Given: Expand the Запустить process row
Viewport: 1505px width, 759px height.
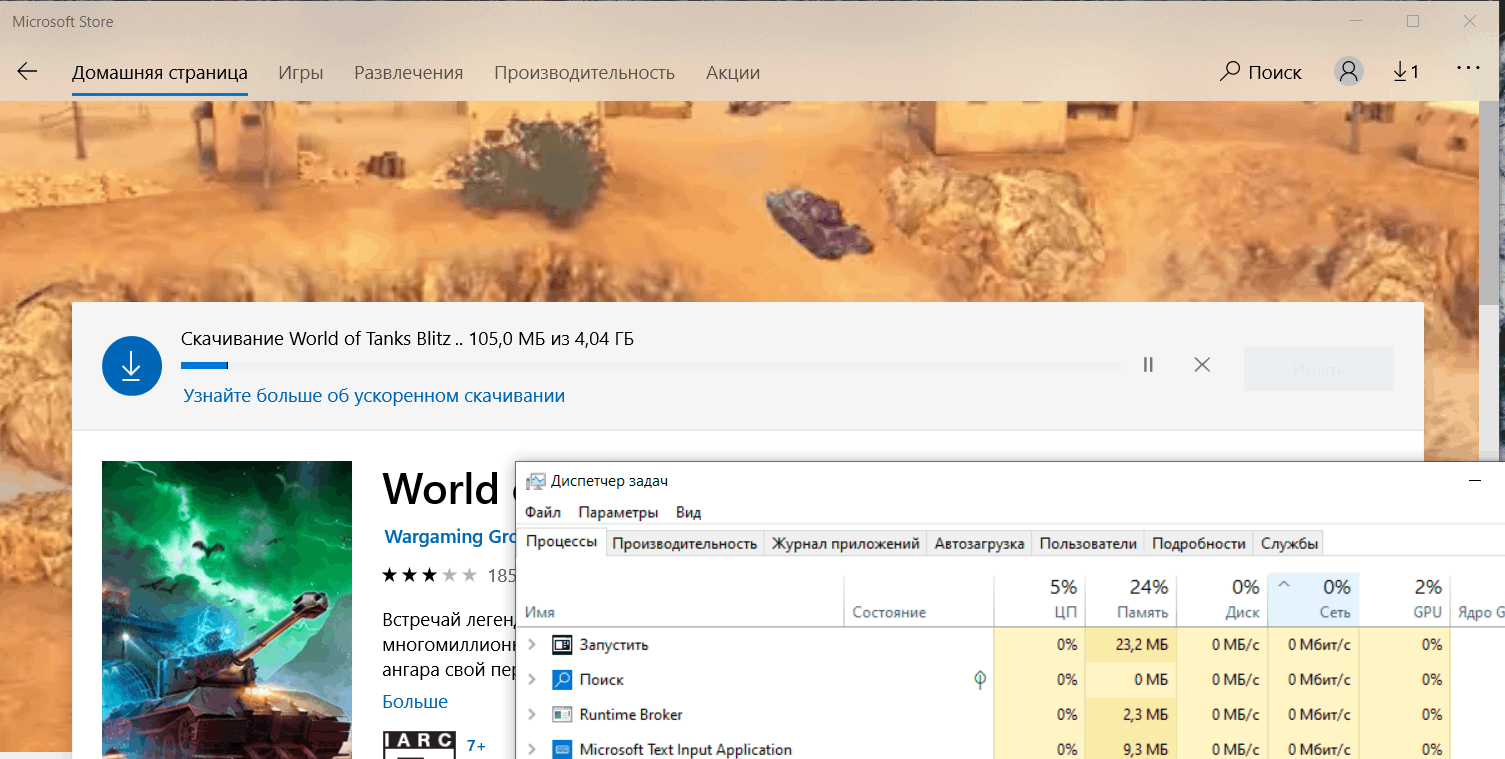Looking at the screenshot, I should point(532,645).
